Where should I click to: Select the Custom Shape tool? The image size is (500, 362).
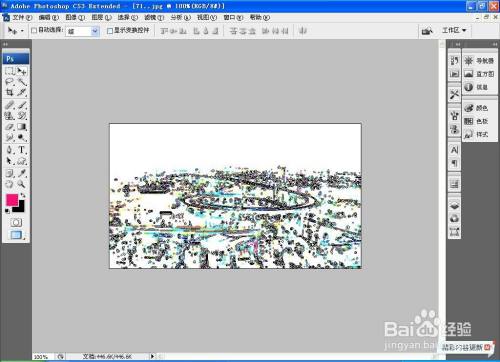tap(22, 161)
